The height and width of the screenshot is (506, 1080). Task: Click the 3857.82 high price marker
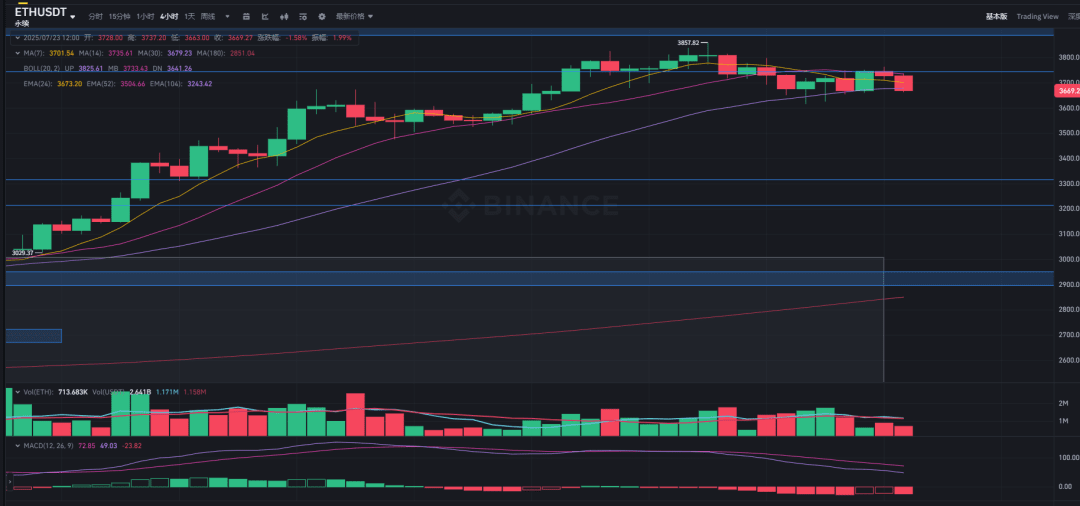[x=688, y=43]
